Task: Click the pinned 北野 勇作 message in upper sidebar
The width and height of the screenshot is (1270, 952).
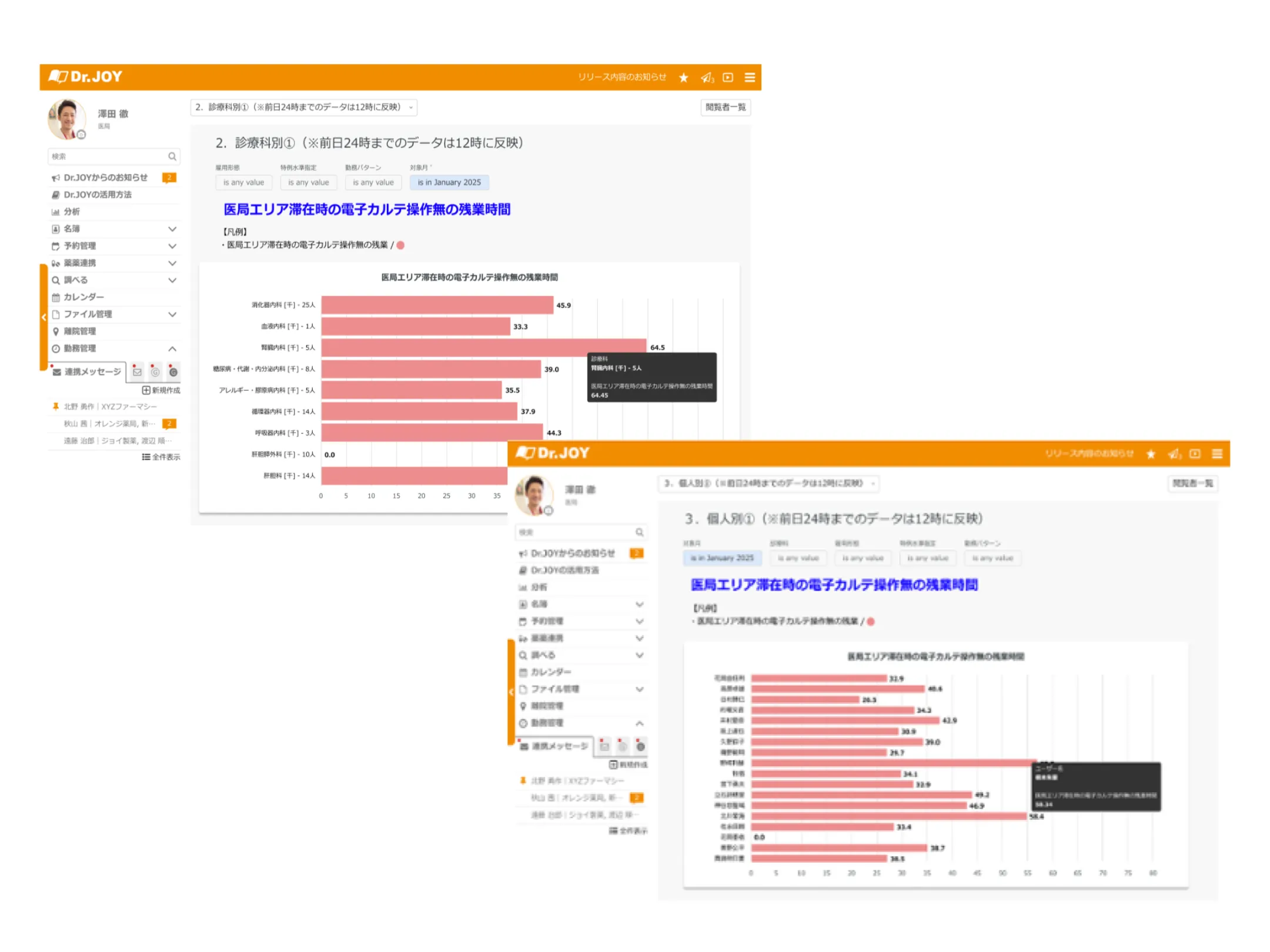Action: (x=110, y=407)
